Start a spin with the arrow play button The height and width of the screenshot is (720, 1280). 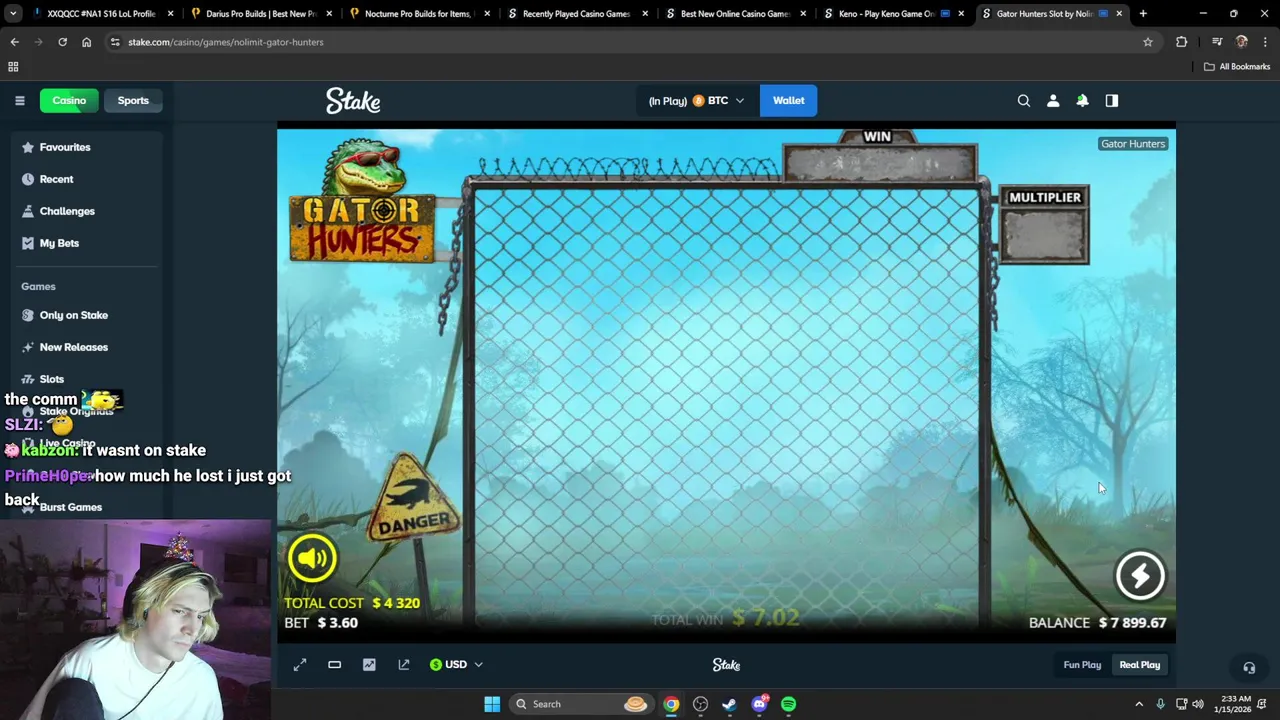point(1140,575)
